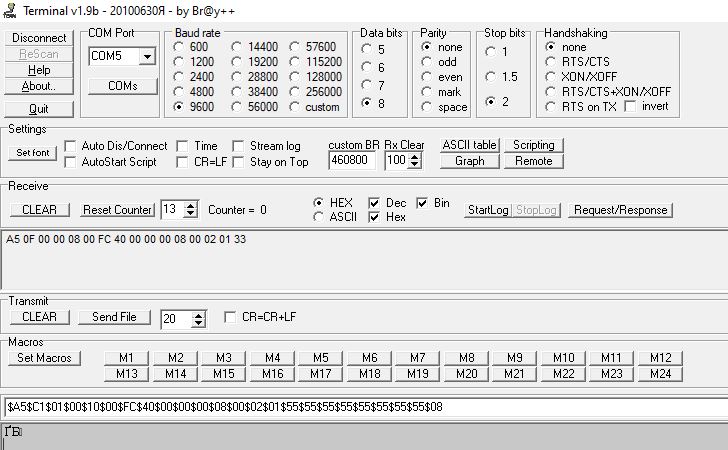Viewport: 728px width, 450px height.
Task: Open the Graph window
Action: click(469, 161)
